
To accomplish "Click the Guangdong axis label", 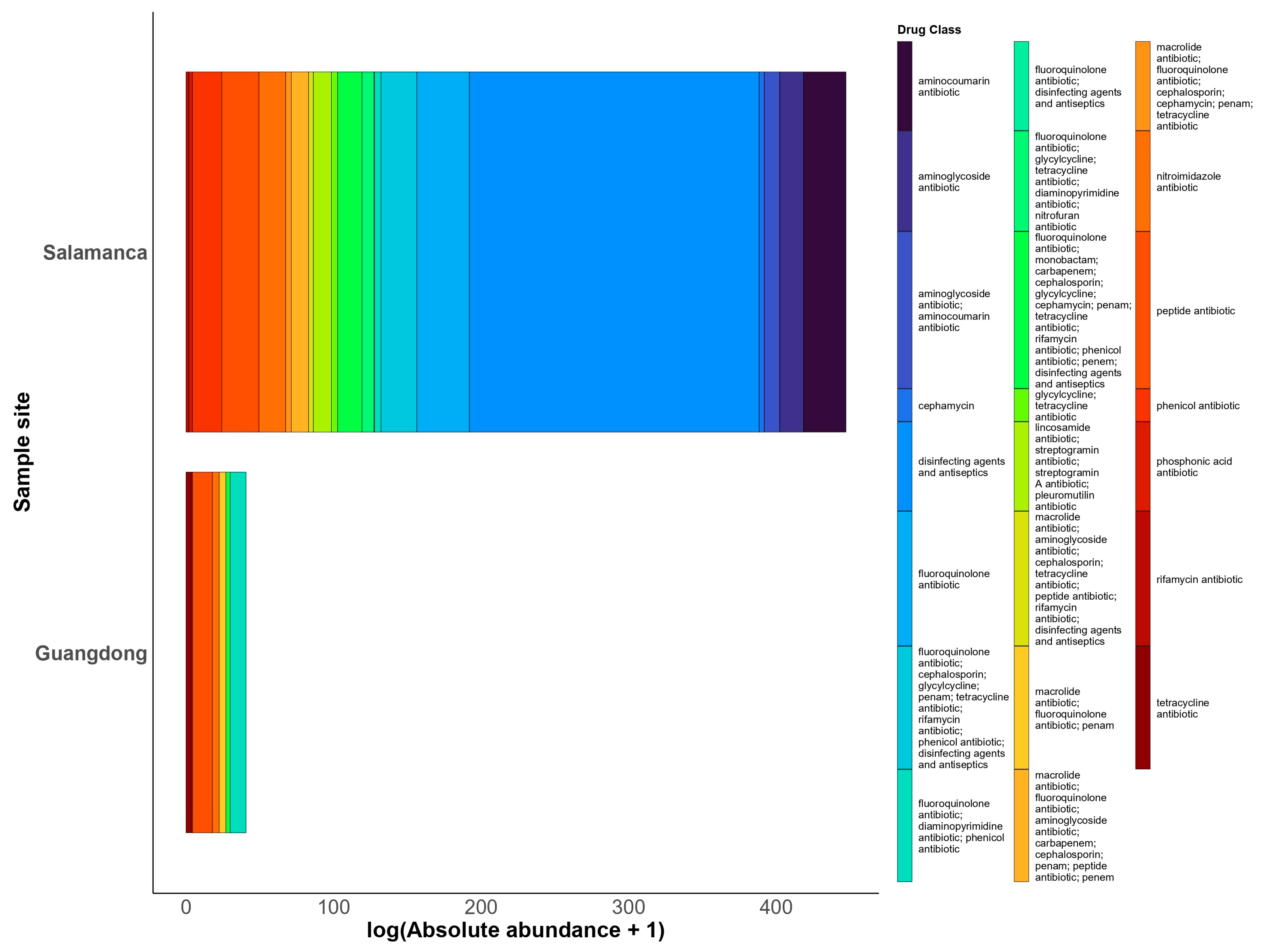I will pyautogui.click(x=91, y=653).
